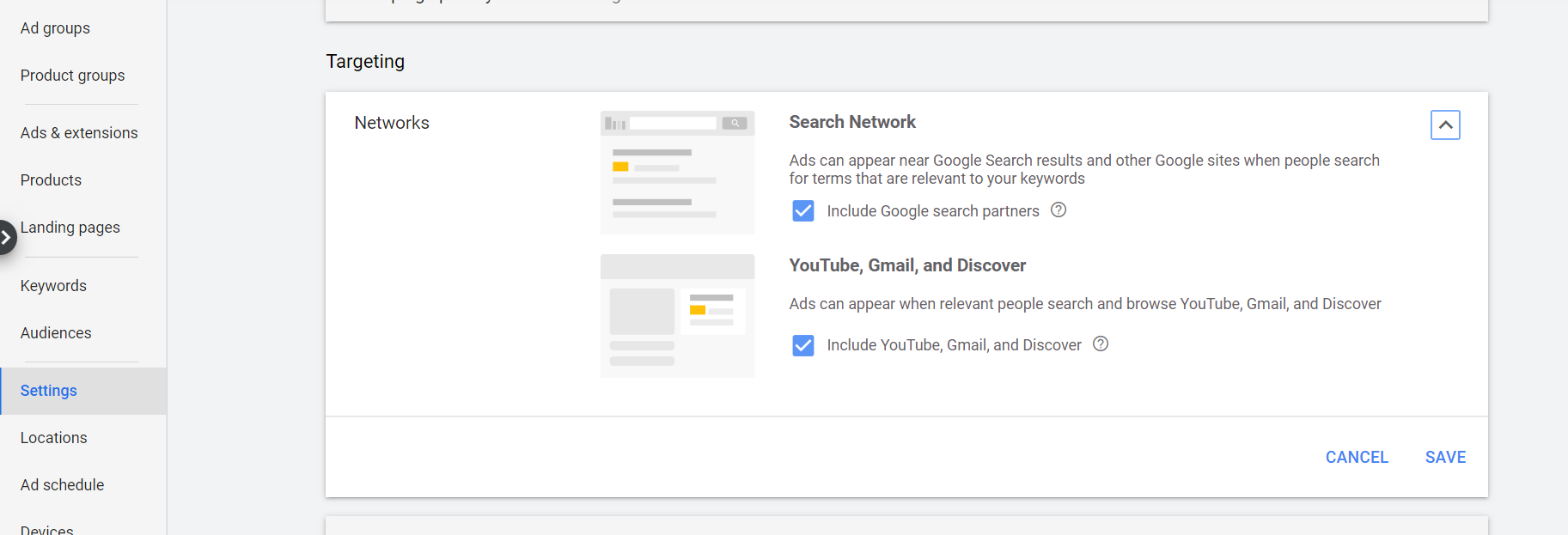
Task: Go to Ad schedule
Action: (x=62, y=485)
